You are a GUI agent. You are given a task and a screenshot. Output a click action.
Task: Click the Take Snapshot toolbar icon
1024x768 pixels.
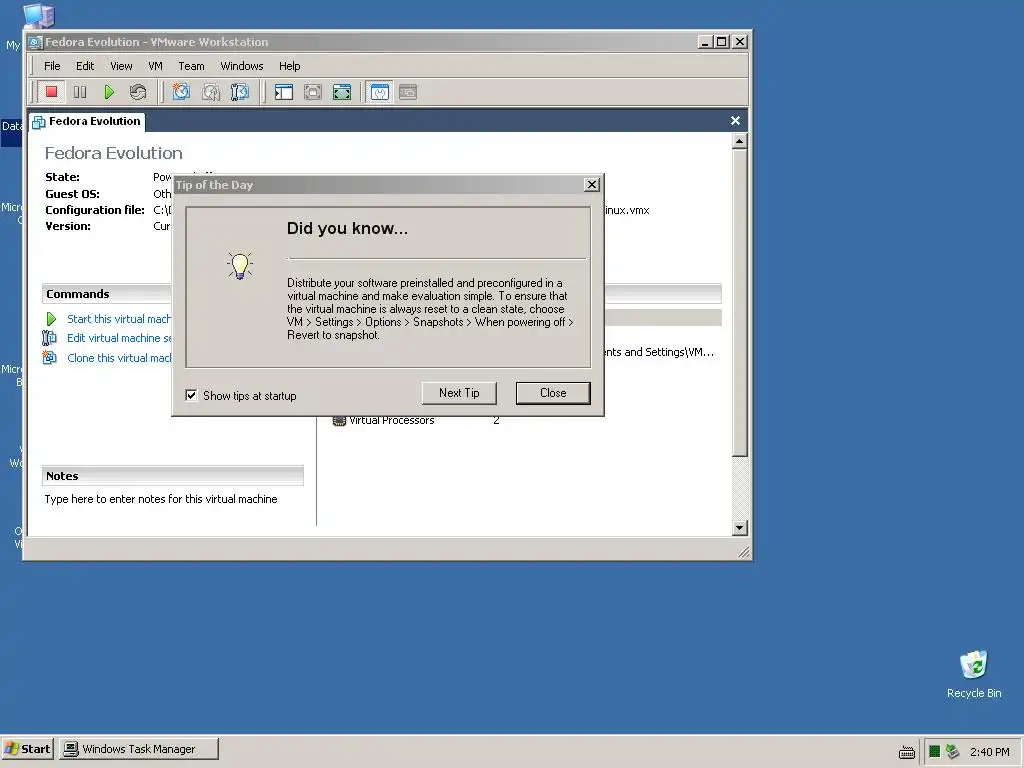[x=181, y=92]
